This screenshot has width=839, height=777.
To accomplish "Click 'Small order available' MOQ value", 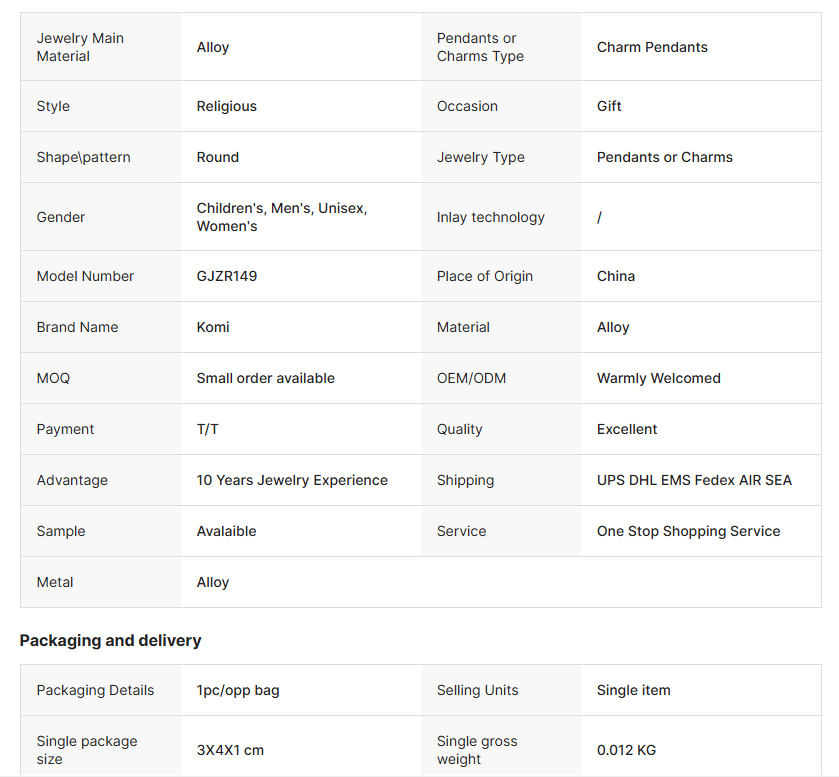I will (266, 378).
